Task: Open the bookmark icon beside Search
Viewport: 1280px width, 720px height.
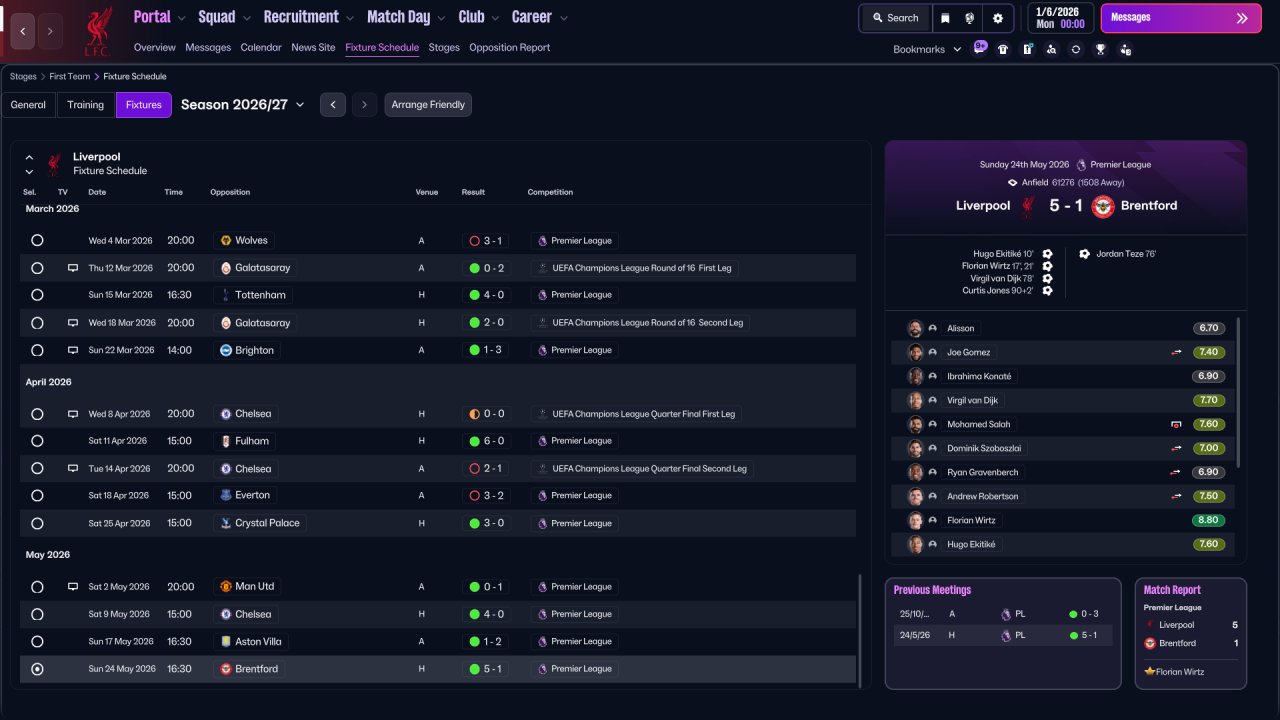Action: pyautogui.click(x=945, y=18)
